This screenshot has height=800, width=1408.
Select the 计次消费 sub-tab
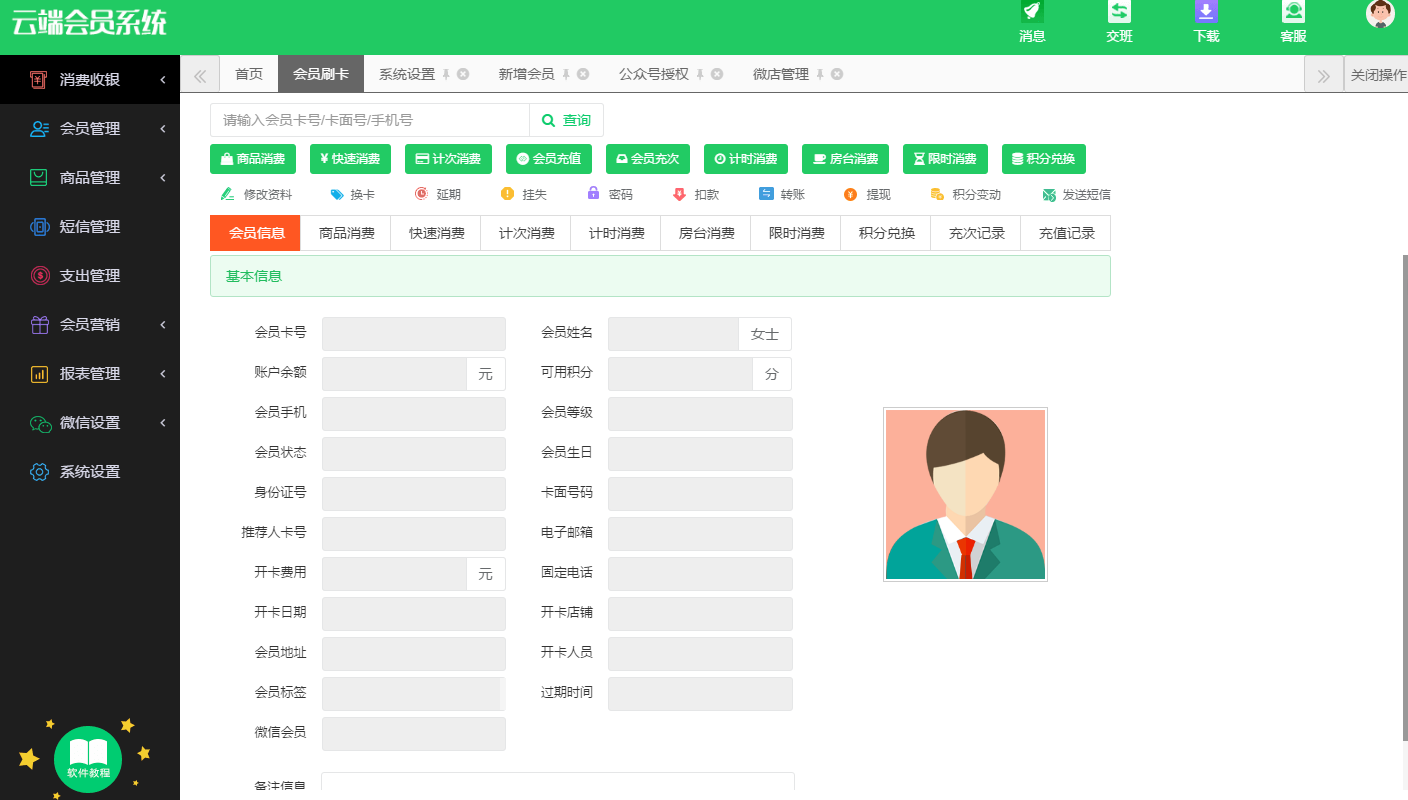coord(526,233)
